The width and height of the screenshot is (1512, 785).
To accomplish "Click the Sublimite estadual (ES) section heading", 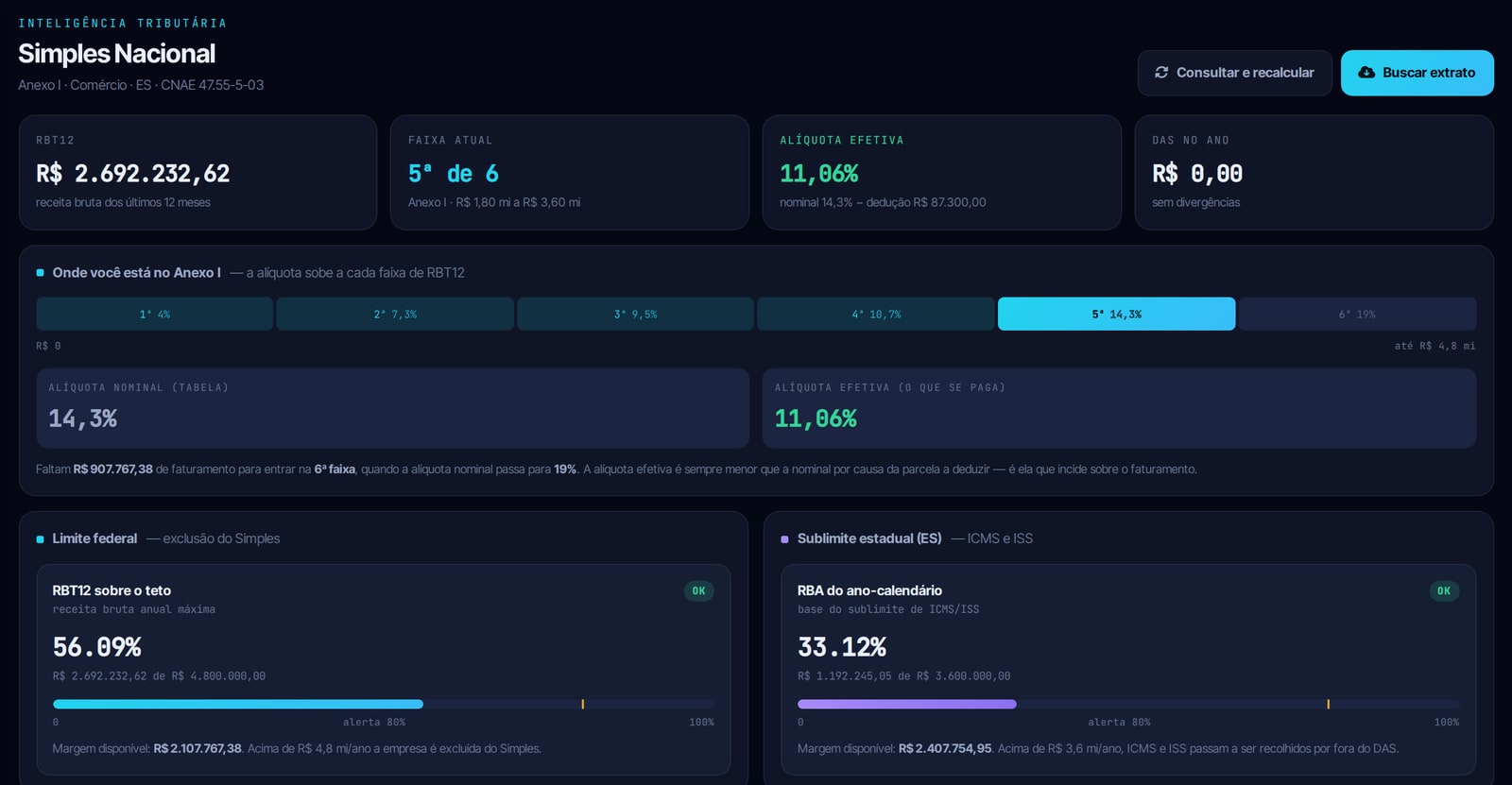I will (x=869, y=538).
